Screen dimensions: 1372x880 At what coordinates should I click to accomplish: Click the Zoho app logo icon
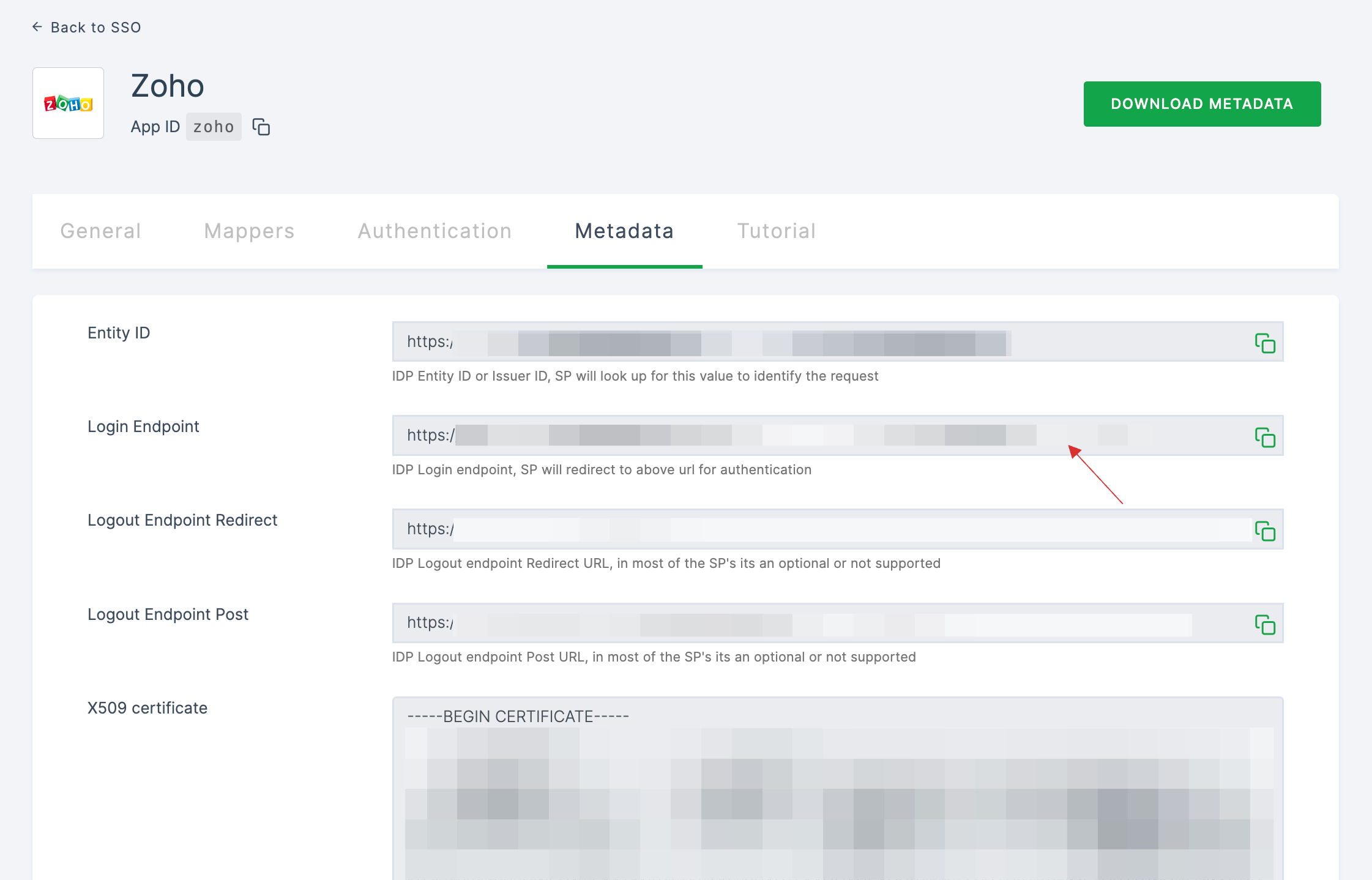click(x=67, y=103)
